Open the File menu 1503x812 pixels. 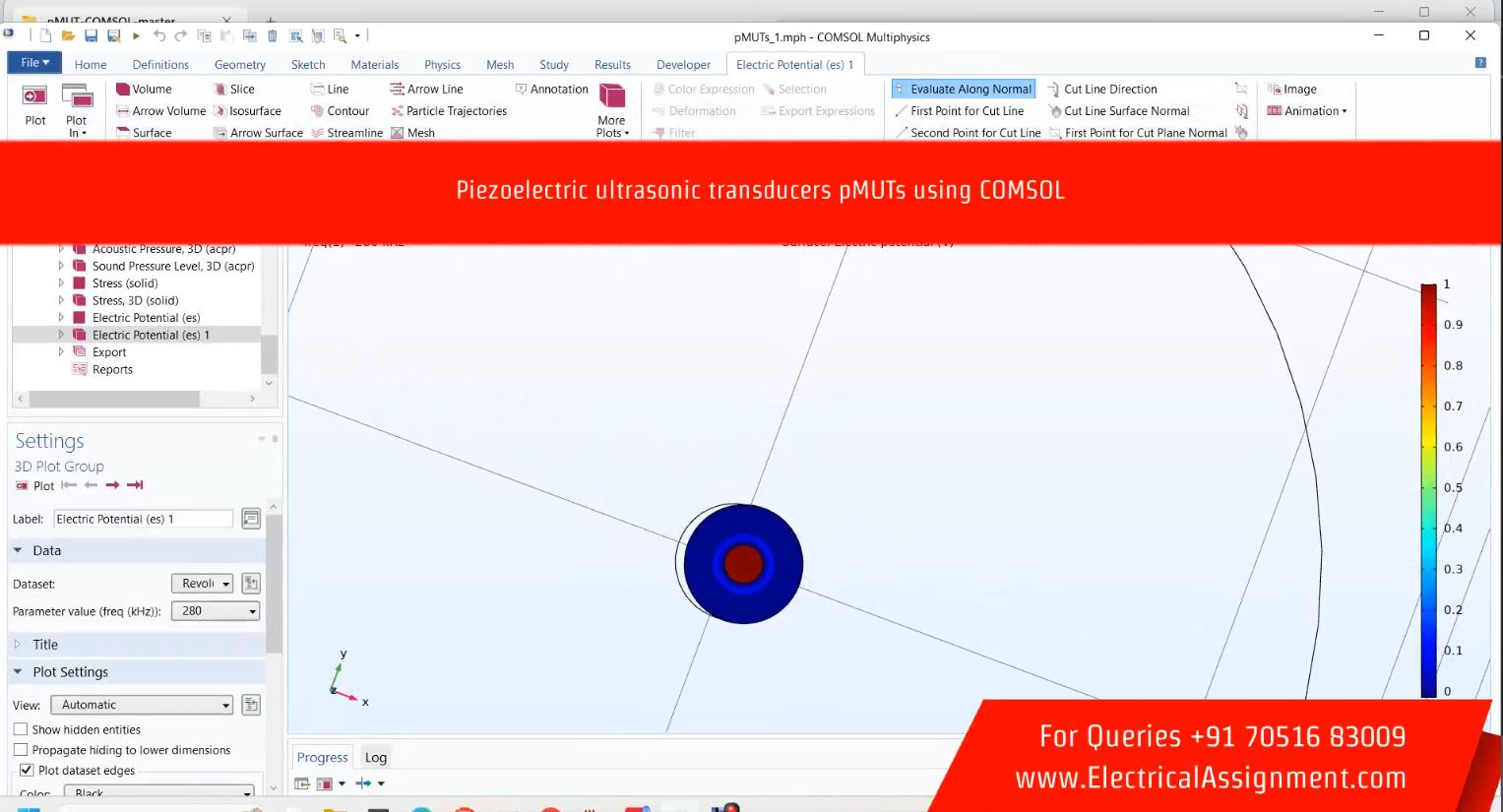[x=34, y=63]
